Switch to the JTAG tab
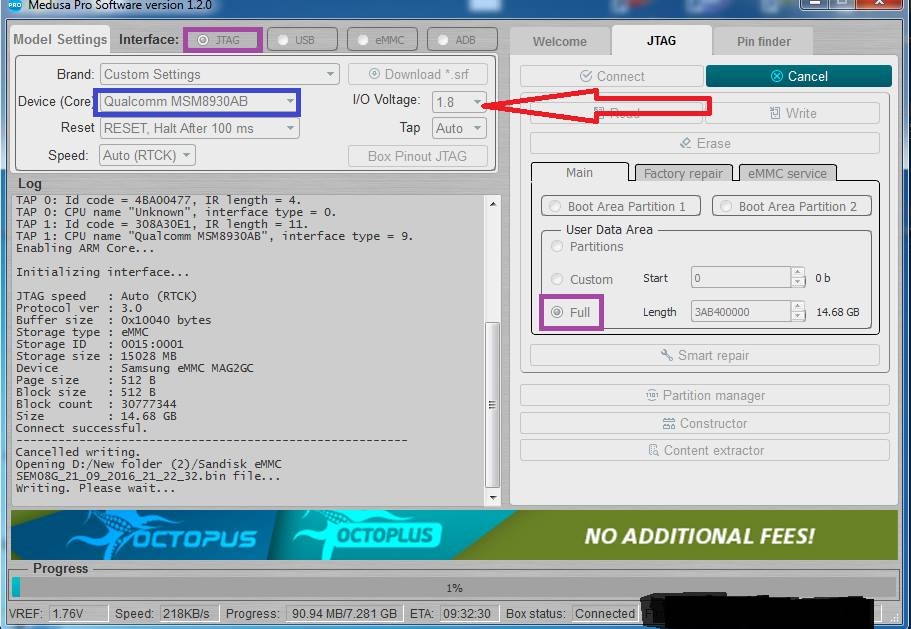Viewport: 911px width, 629px height. 661,40
